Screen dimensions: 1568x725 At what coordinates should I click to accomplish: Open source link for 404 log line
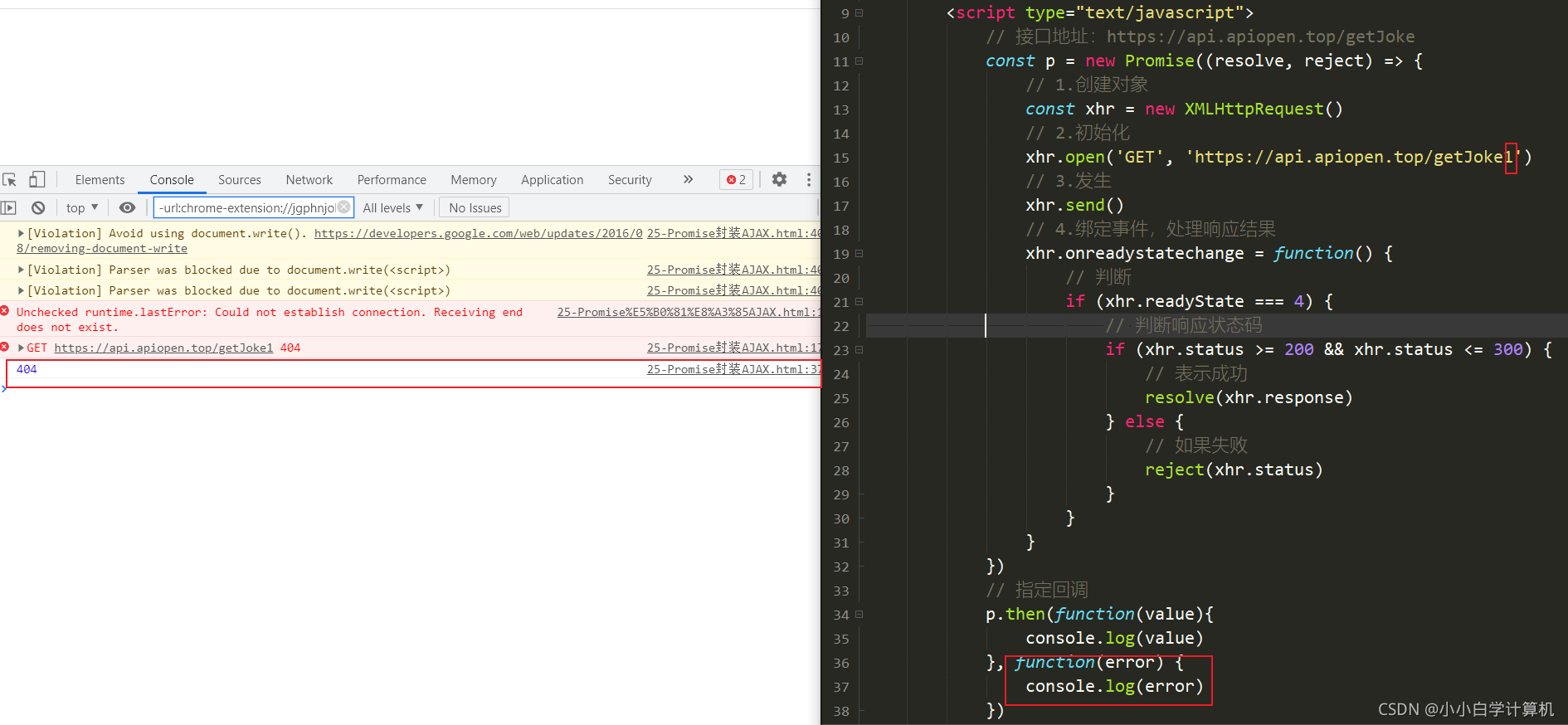[x=733, y=369]
